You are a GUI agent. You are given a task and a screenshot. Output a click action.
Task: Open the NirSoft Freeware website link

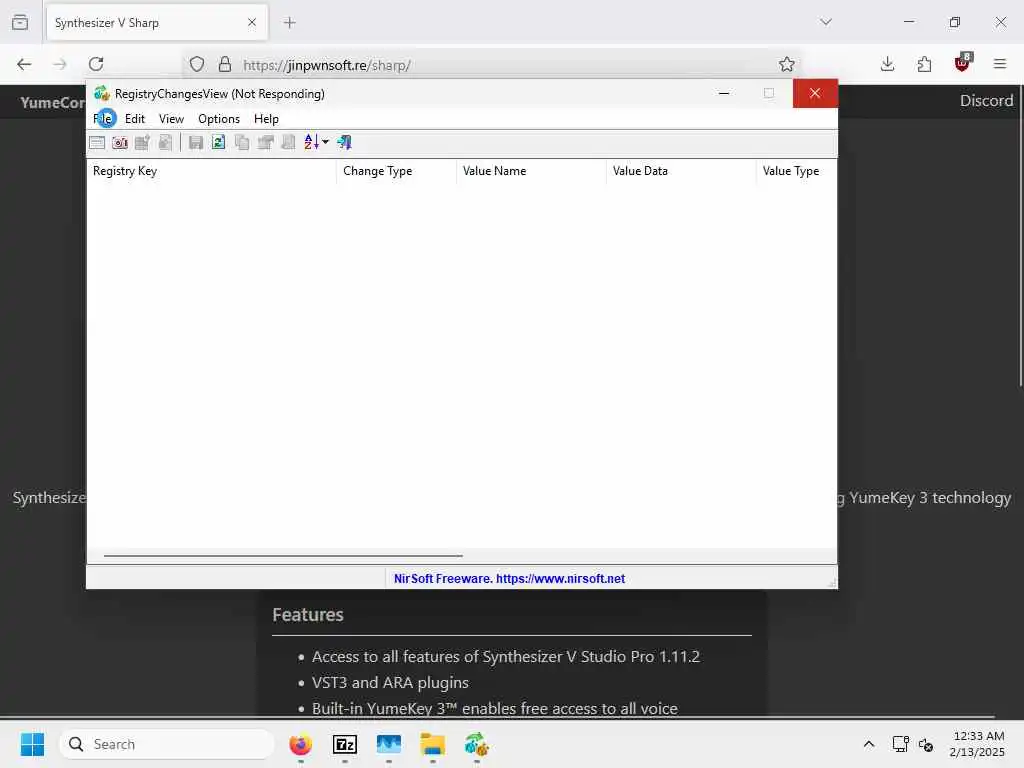pyautogui.click(x=509, y=579)
